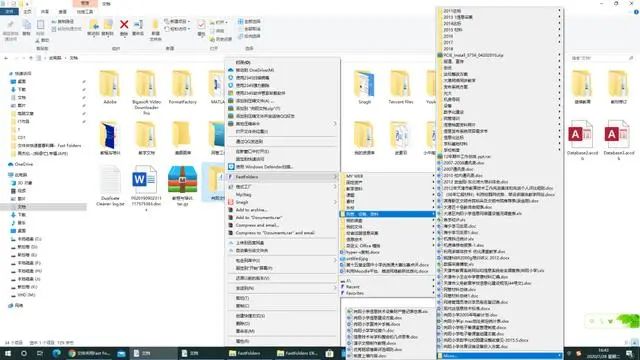640x360 pixels.
Task: Expand the More... arrow at list bottom
Action: [559, 356]
